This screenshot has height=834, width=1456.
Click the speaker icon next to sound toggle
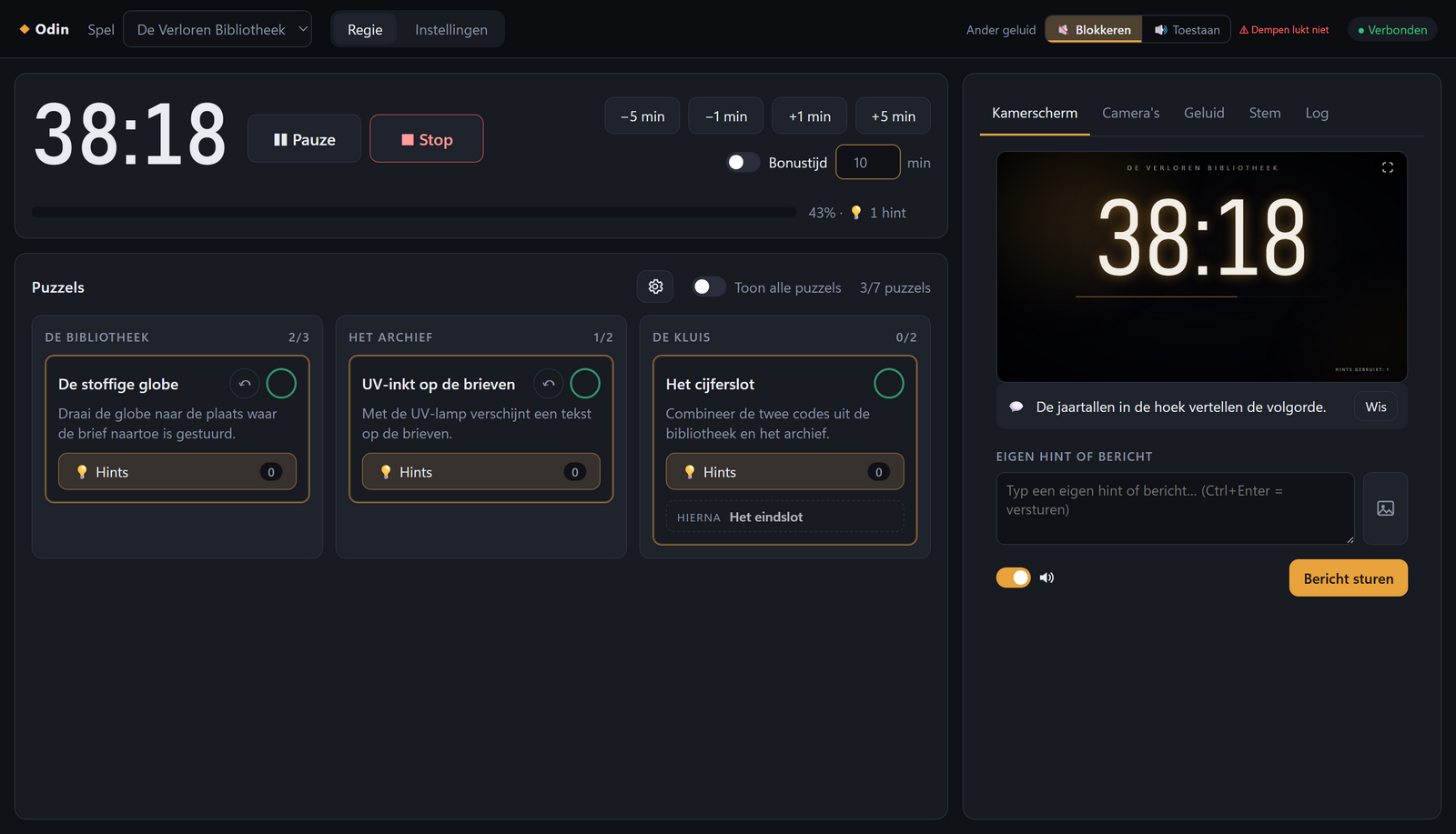[x=1046, y=578]
